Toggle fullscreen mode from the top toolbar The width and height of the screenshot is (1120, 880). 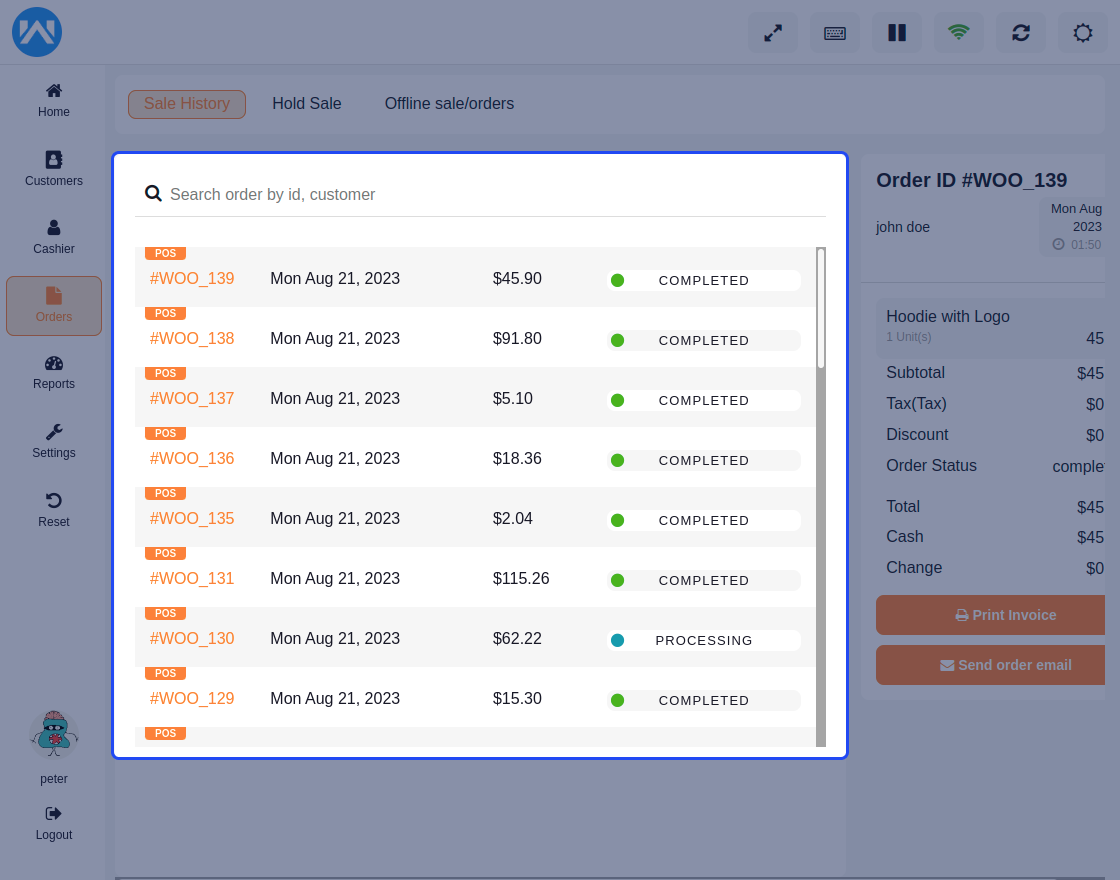(772, 32)
